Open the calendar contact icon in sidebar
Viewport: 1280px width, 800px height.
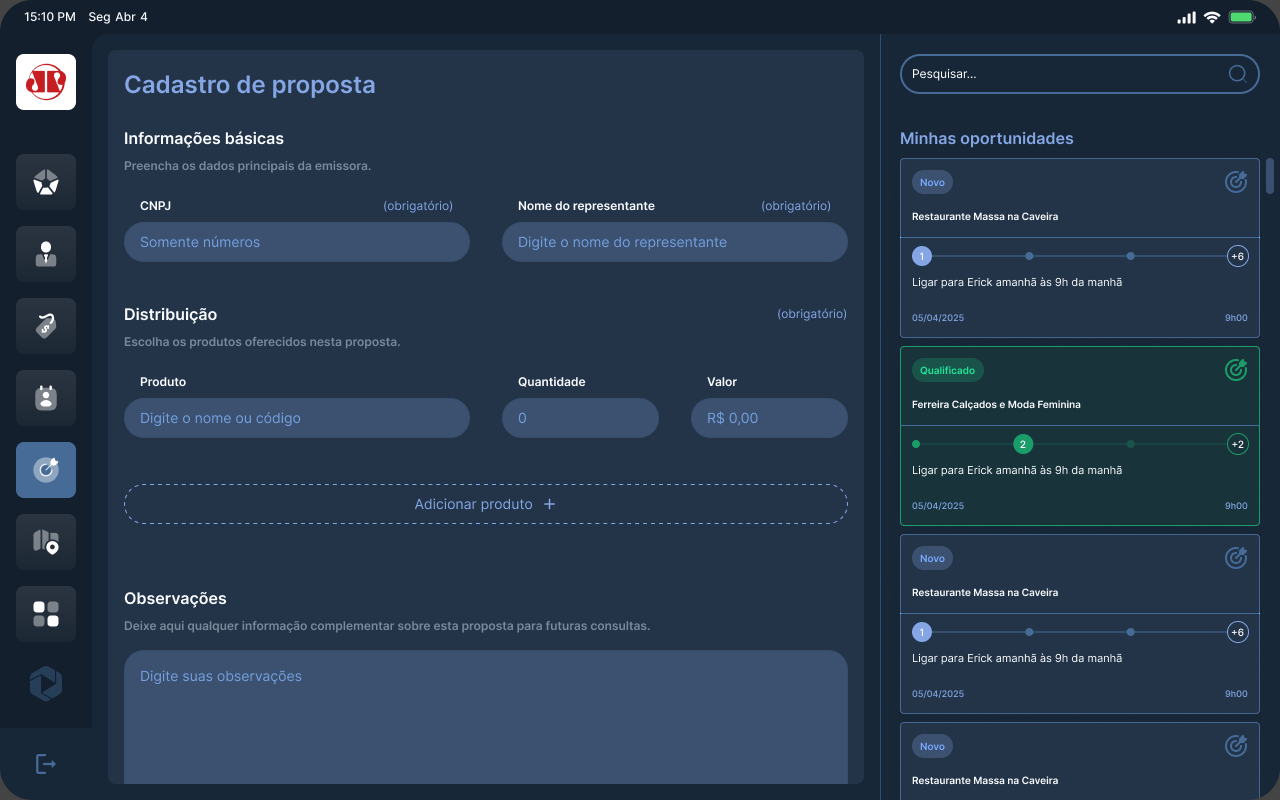click(x=46, y=398)
